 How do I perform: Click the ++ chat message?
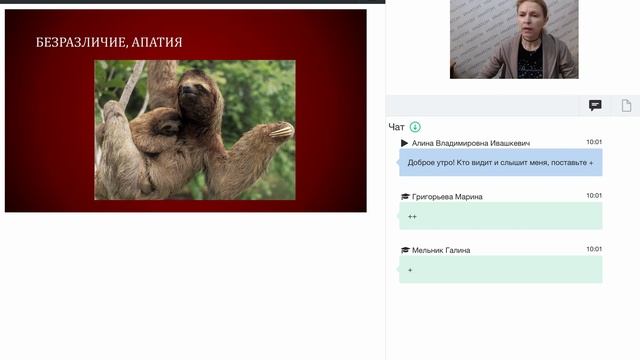click(500, 216)
